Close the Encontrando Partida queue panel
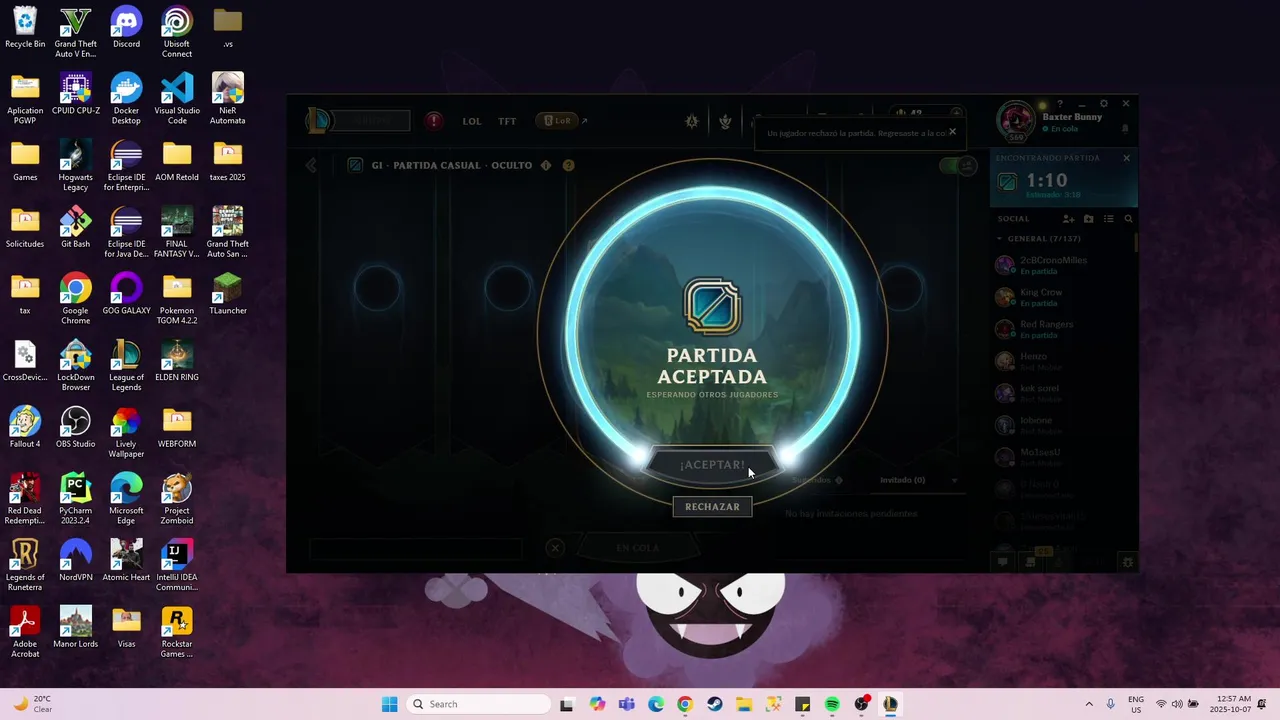The width and height of the screenshot is (1280, 720). point(1126,158)
